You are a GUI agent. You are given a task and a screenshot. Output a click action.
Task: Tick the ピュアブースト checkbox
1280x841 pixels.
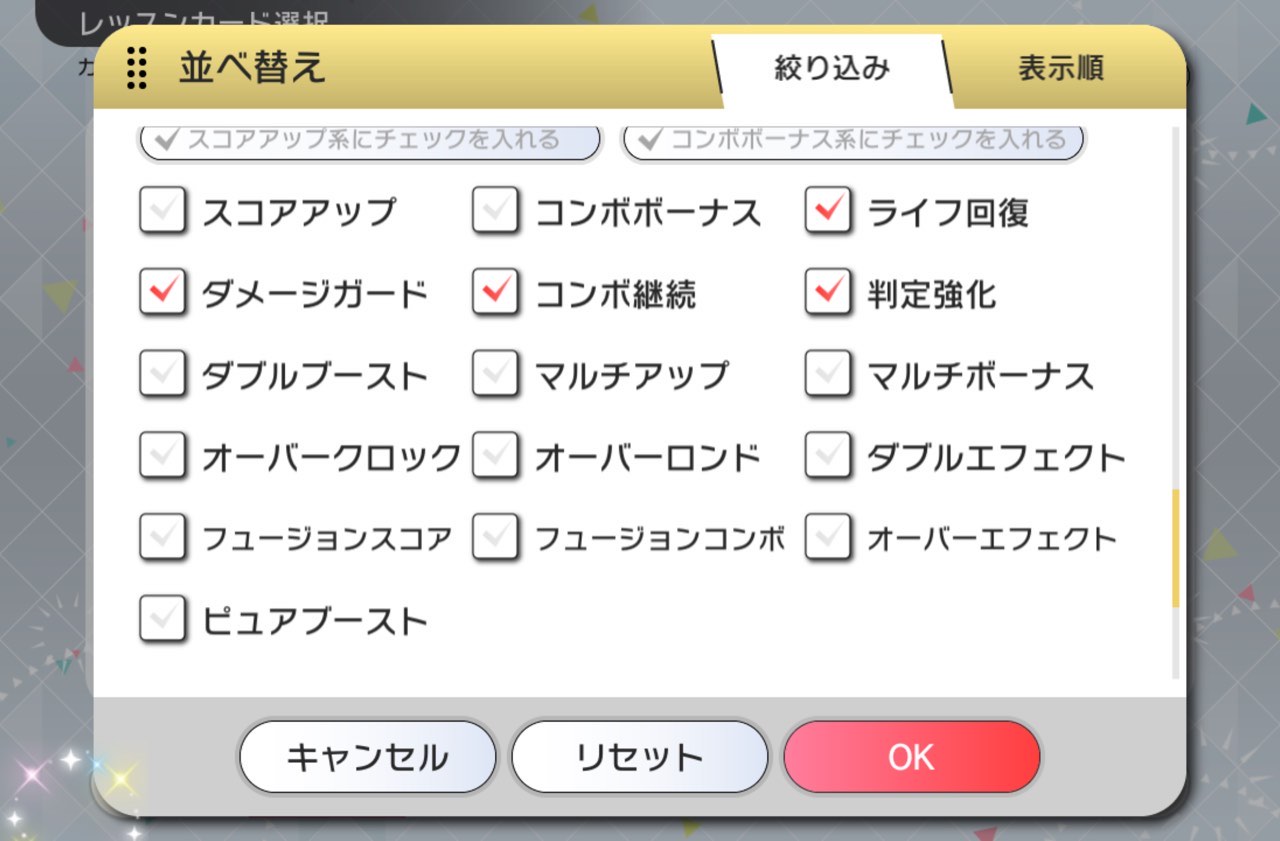tap(163, 620)
